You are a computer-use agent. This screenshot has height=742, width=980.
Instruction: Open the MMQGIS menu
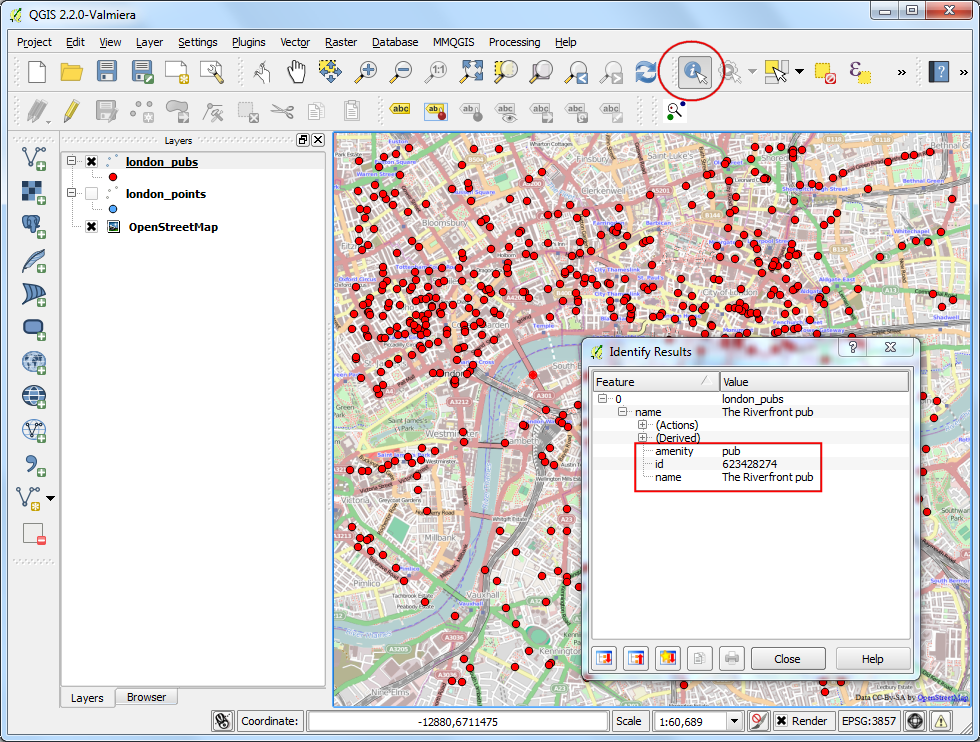pyautogui.click(x=454, y=42)
